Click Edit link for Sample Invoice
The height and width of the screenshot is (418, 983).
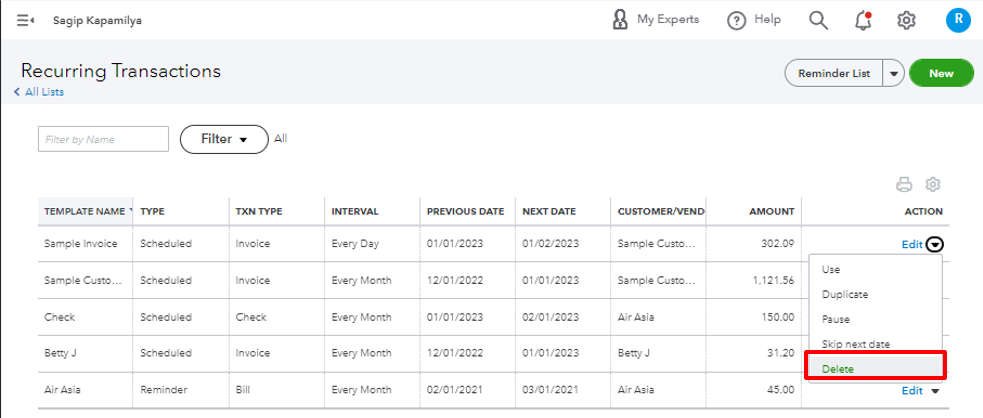pos(911,244)
